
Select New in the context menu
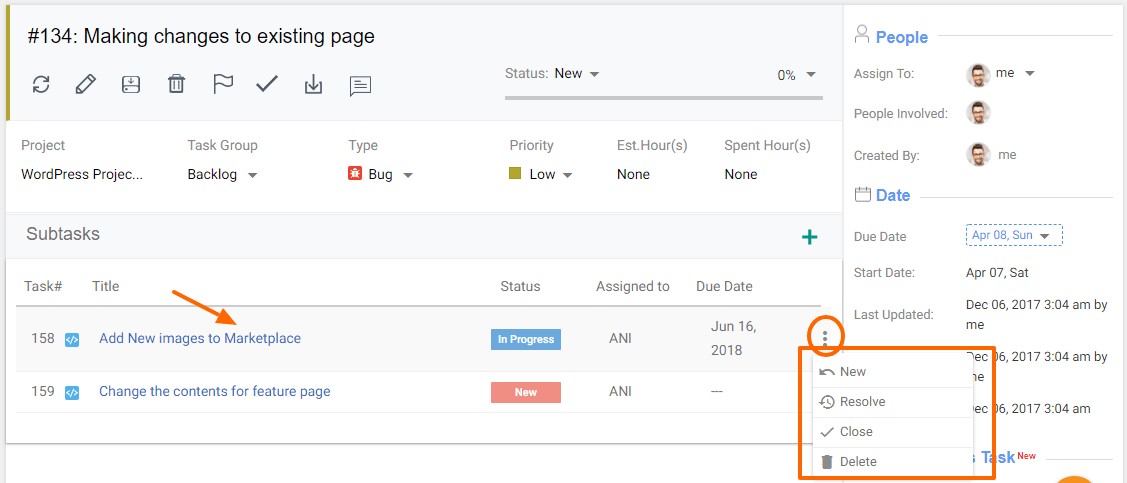point(893,372)
